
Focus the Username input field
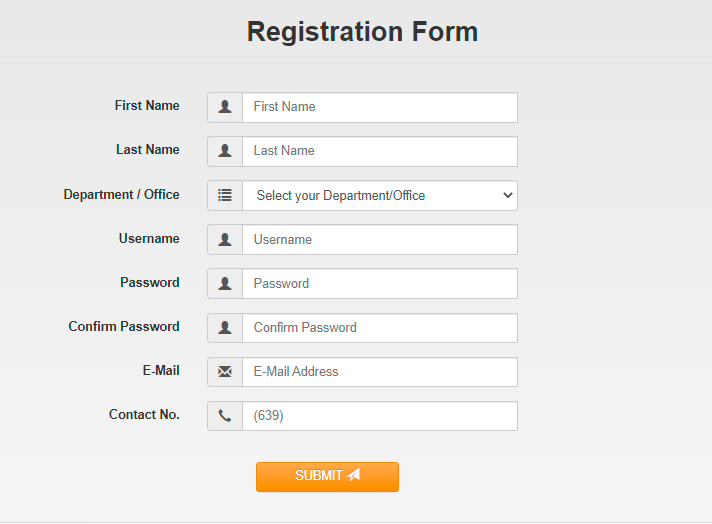tap(380, 239)
